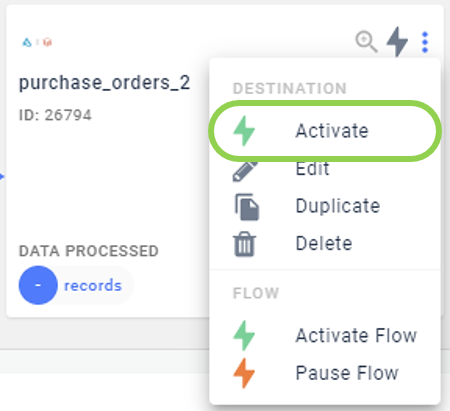Click the gray lightning bolt status icon
This screenshot has width=450, height=411.
click(x=397, y=42)
